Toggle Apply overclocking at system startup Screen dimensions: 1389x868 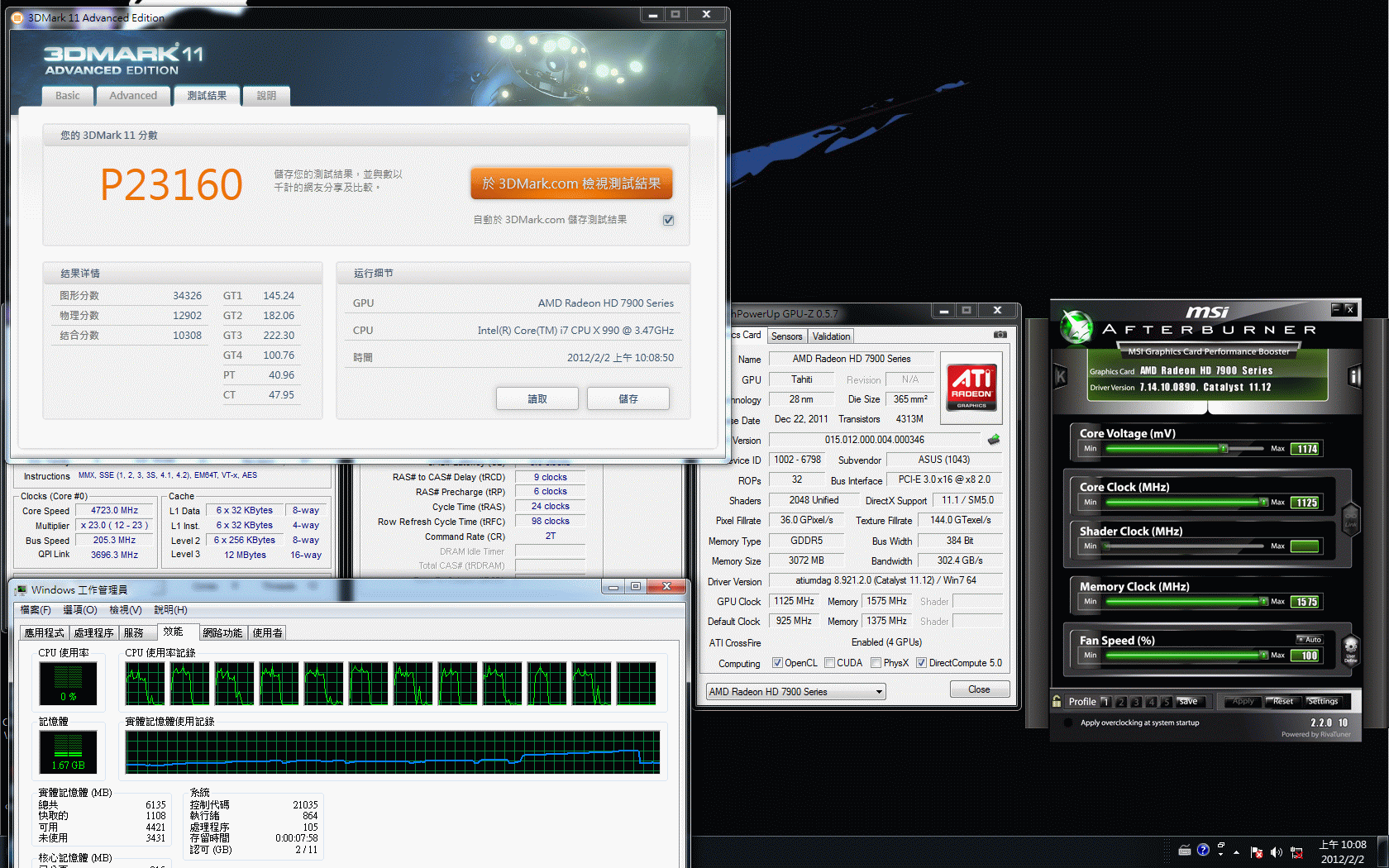click(x=1070, y=723)
